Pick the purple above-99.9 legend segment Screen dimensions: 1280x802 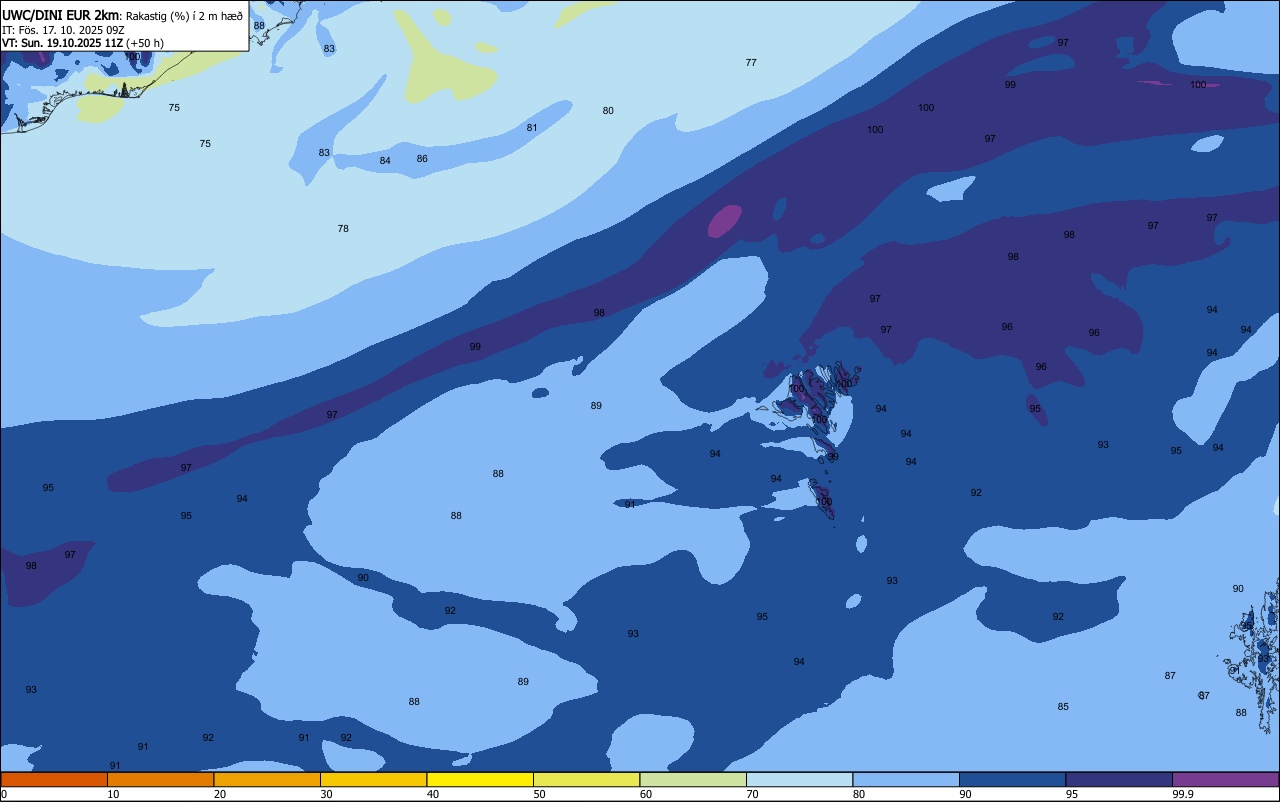pos(1226,779)
